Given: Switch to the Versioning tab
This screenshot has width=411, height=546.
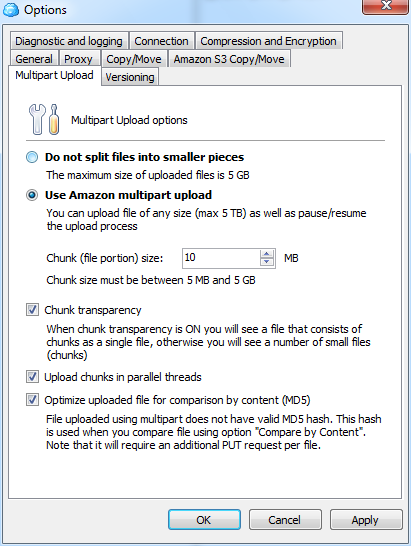Looking at the screenshot, I should [130, 77].
